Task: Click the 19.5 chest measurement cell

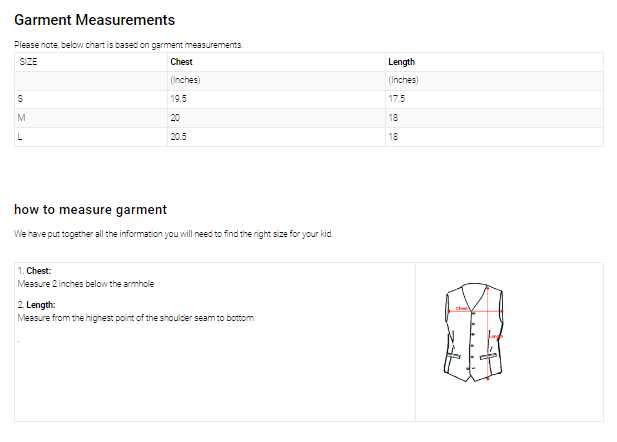Action: (x=179, y=99)
